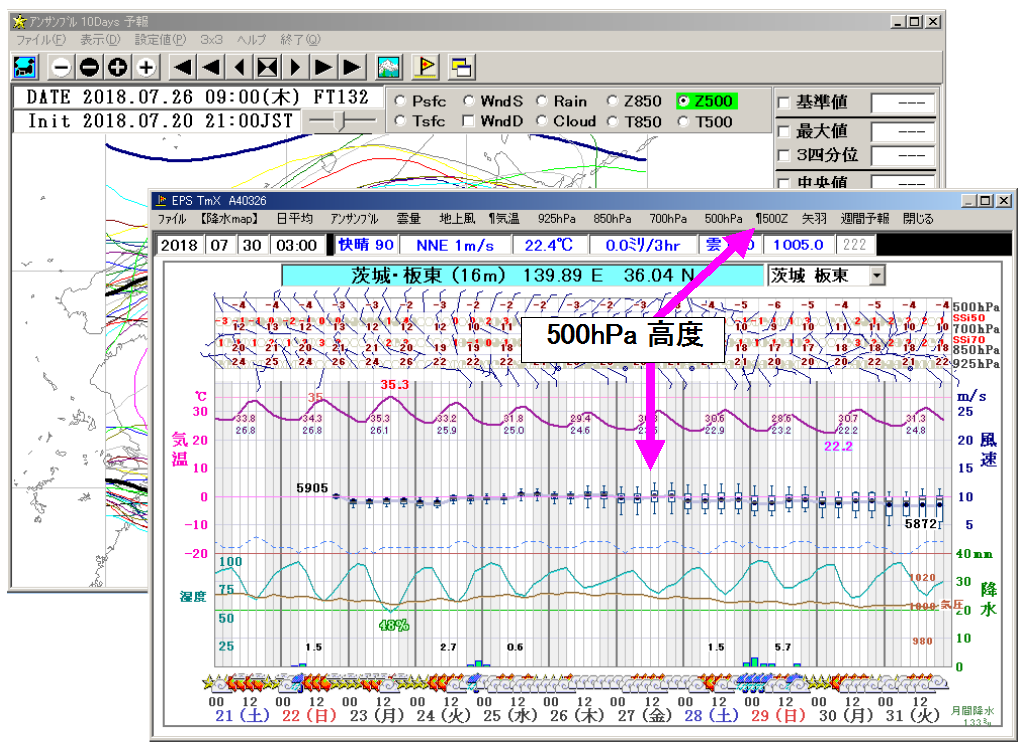The height and width of the screenshot is (756, 1033).
Task: Select the Psfc radio button
Action: tap(400, 101)
